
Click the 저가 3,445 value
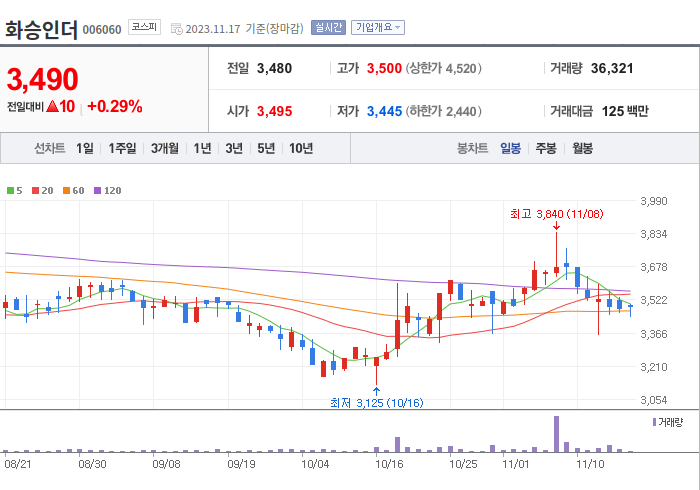pyautogui.click(x=384, y=111)
